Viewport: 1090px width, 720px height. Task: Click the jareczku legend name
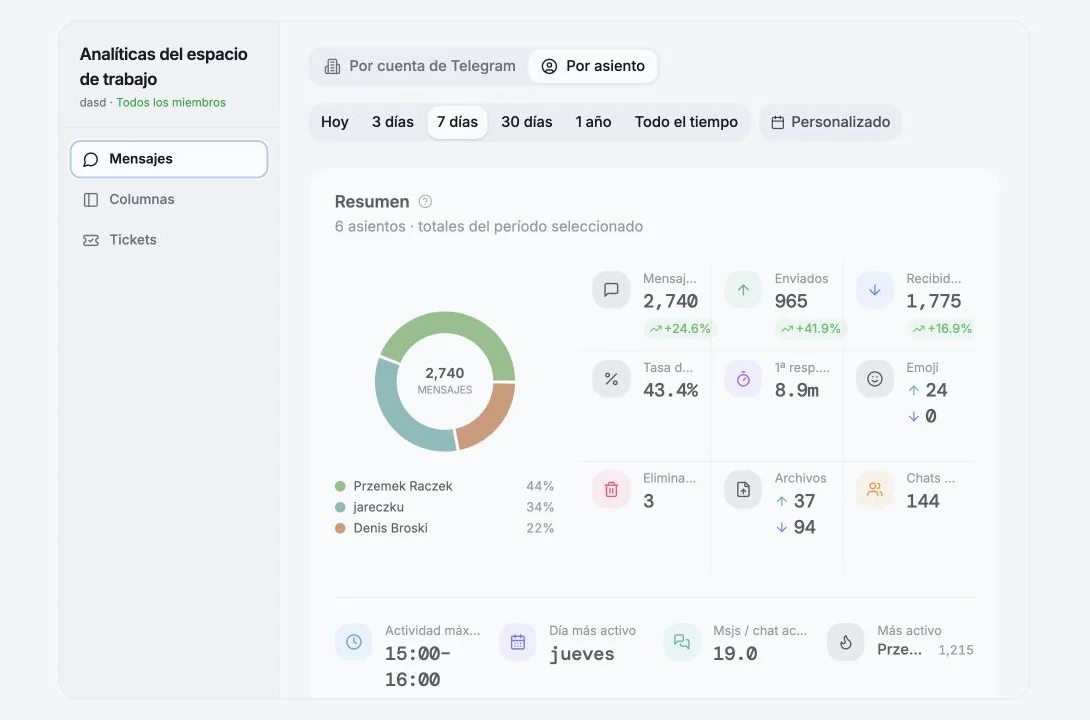pyautogui.click(x=378, y=507)
